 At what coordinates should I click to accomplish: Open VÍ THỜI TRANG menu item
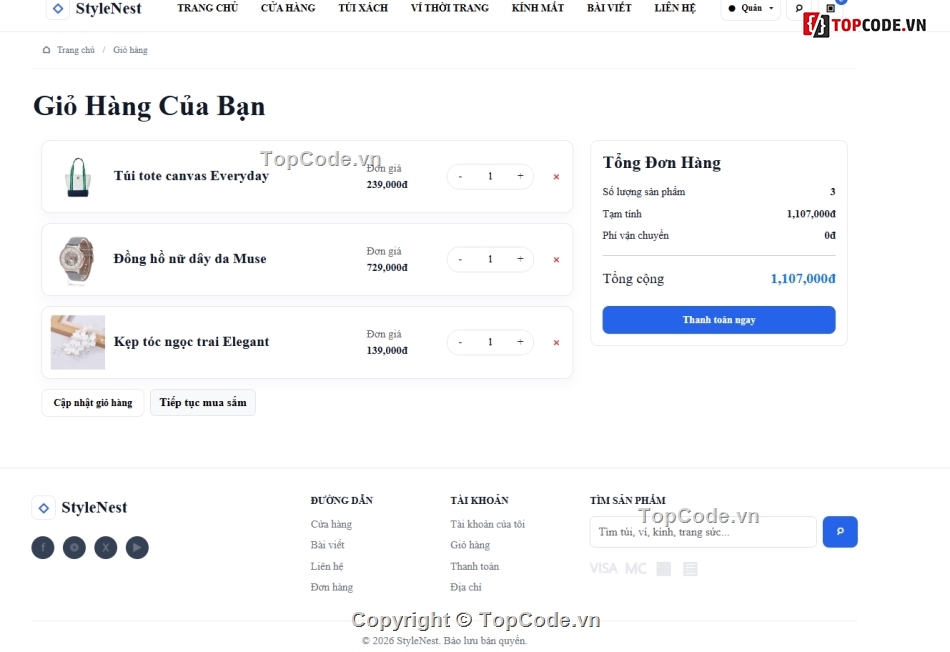pyautogui.click(x=450, y=8)
